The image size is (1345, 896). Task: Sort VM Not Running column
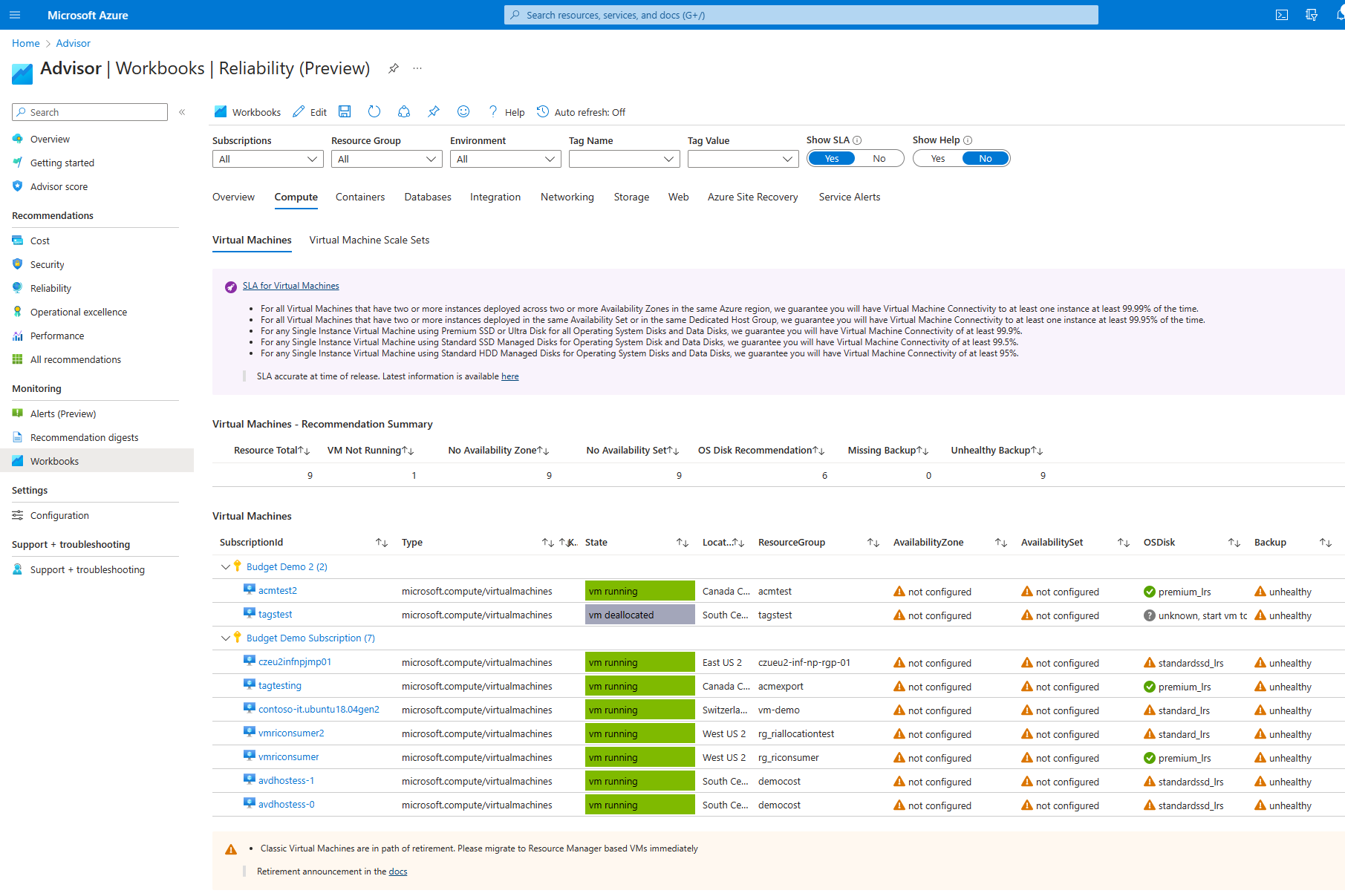(408, 451)
